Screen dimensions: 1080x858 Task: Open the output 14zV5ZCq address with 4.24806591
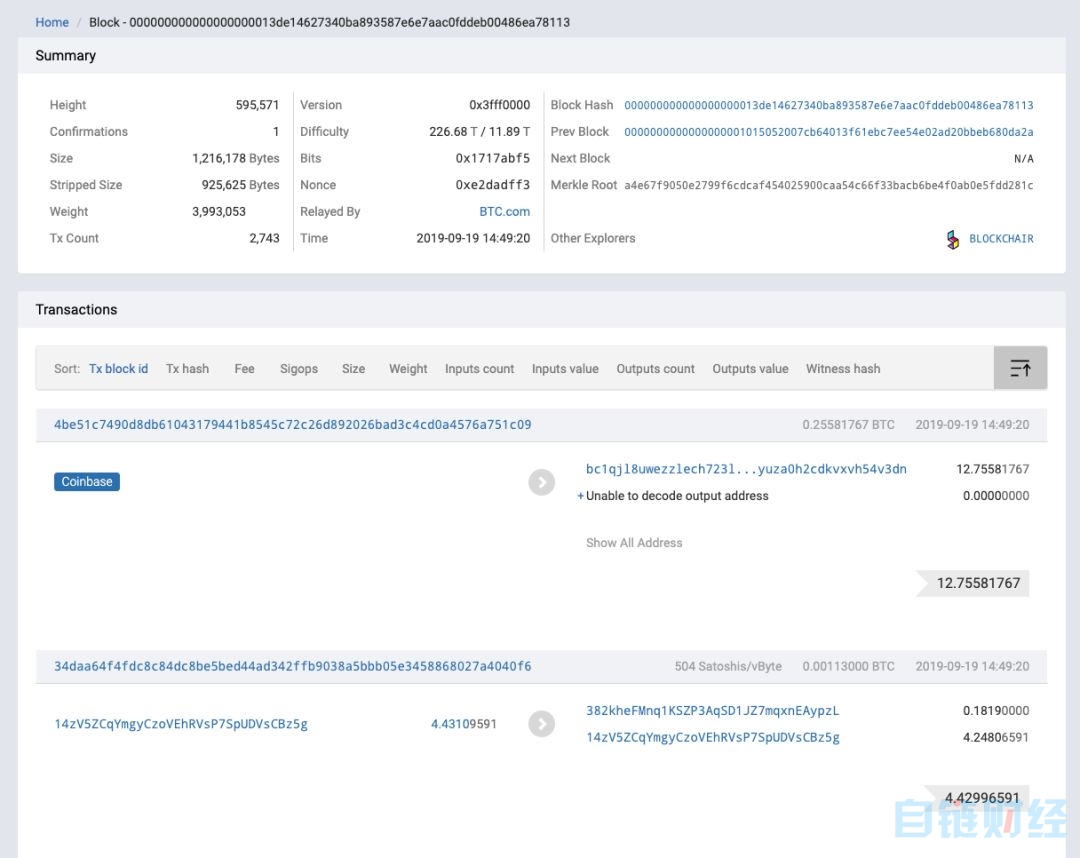(712, 737)
